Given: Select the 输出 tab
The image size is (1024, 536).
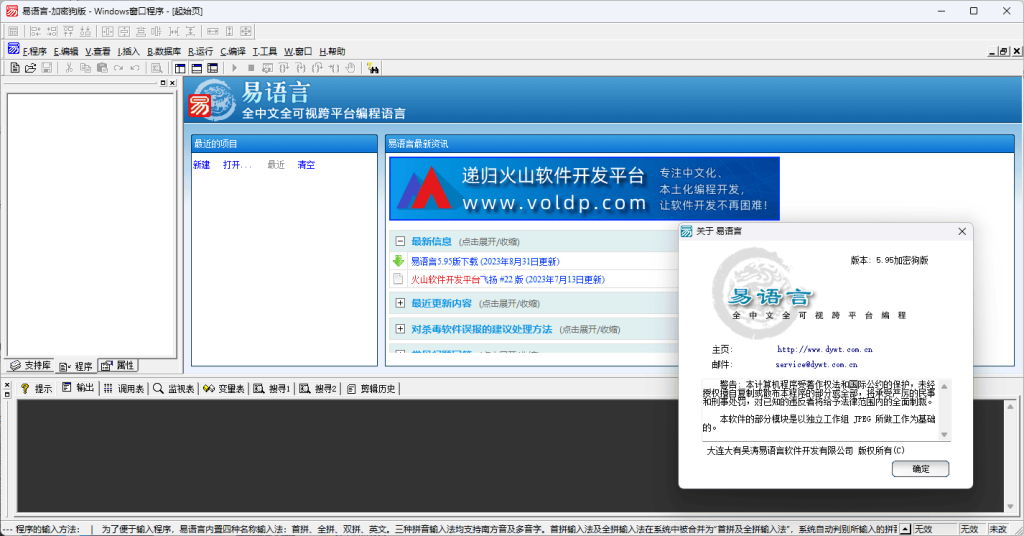Looking at the screenshot, I should (x=78, y=388).
